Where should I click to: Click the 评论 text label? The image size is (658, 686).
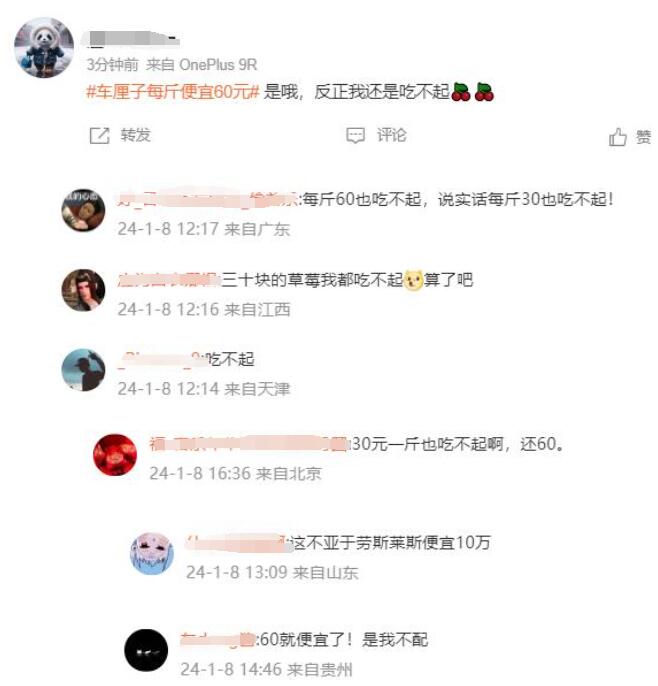click(x=392, y=135)
